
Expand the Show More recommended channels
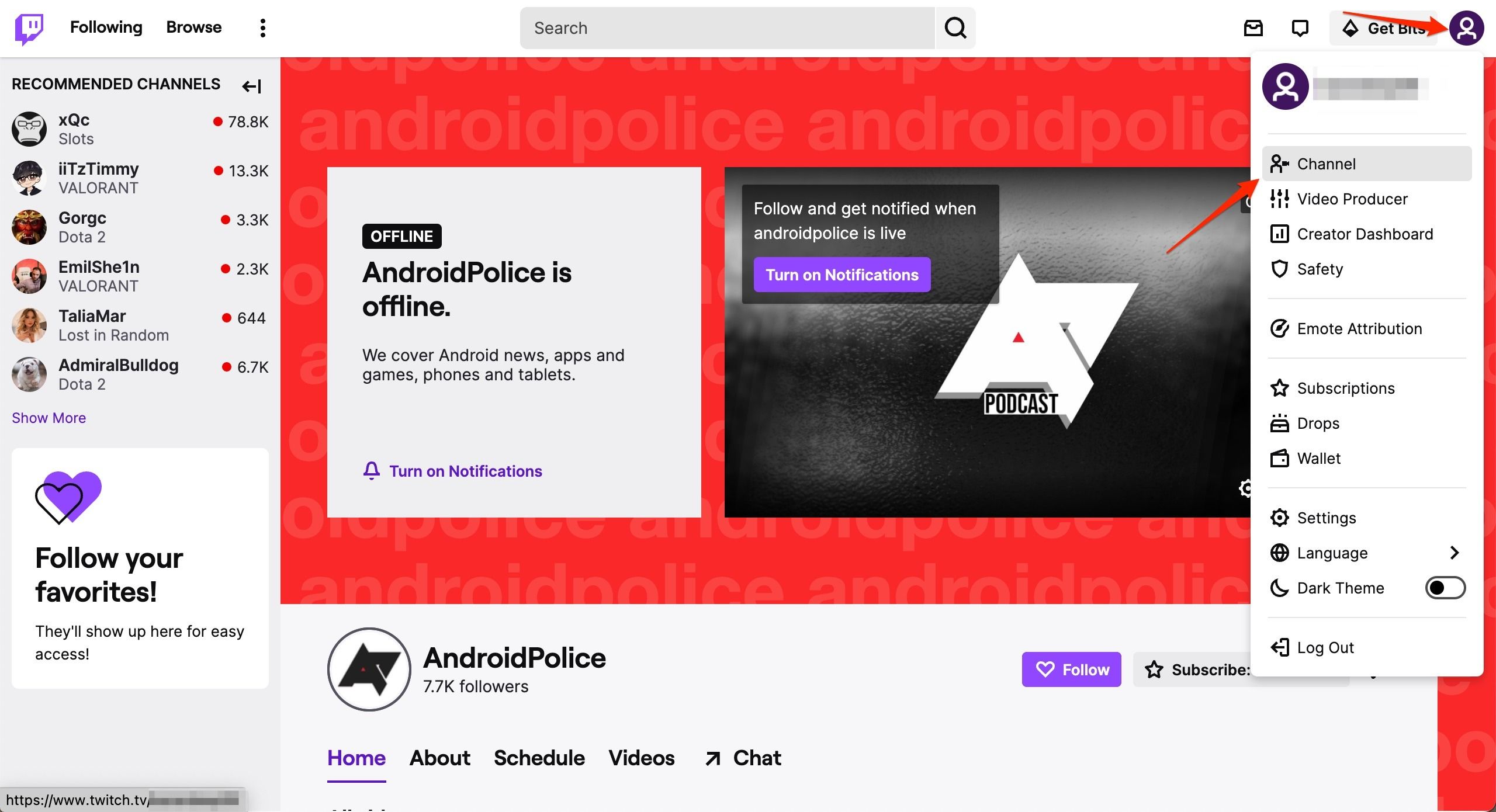(49, 417)
